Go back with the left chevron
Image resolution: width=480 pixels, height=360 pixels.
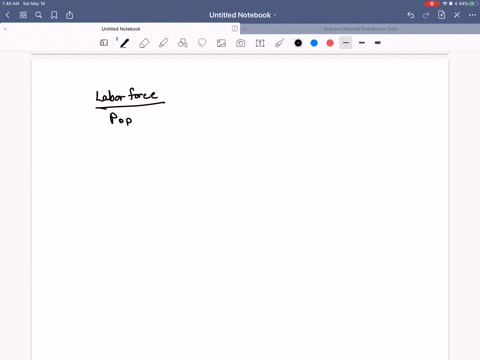tap(8, 15)
